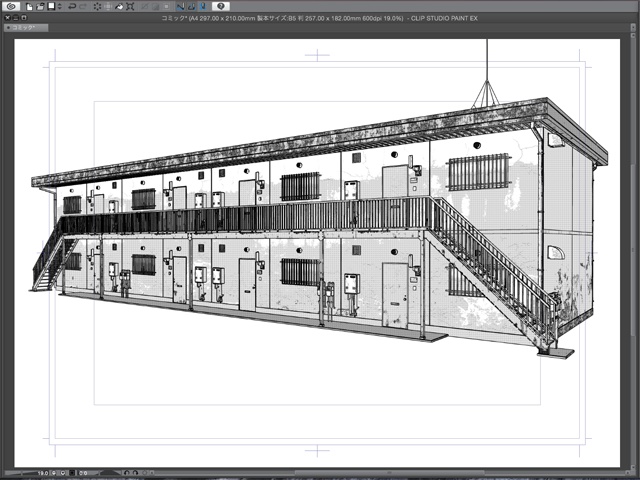Zoom out with the status bar button
This screenshot has width=640, height=480.
click(53, 473)
